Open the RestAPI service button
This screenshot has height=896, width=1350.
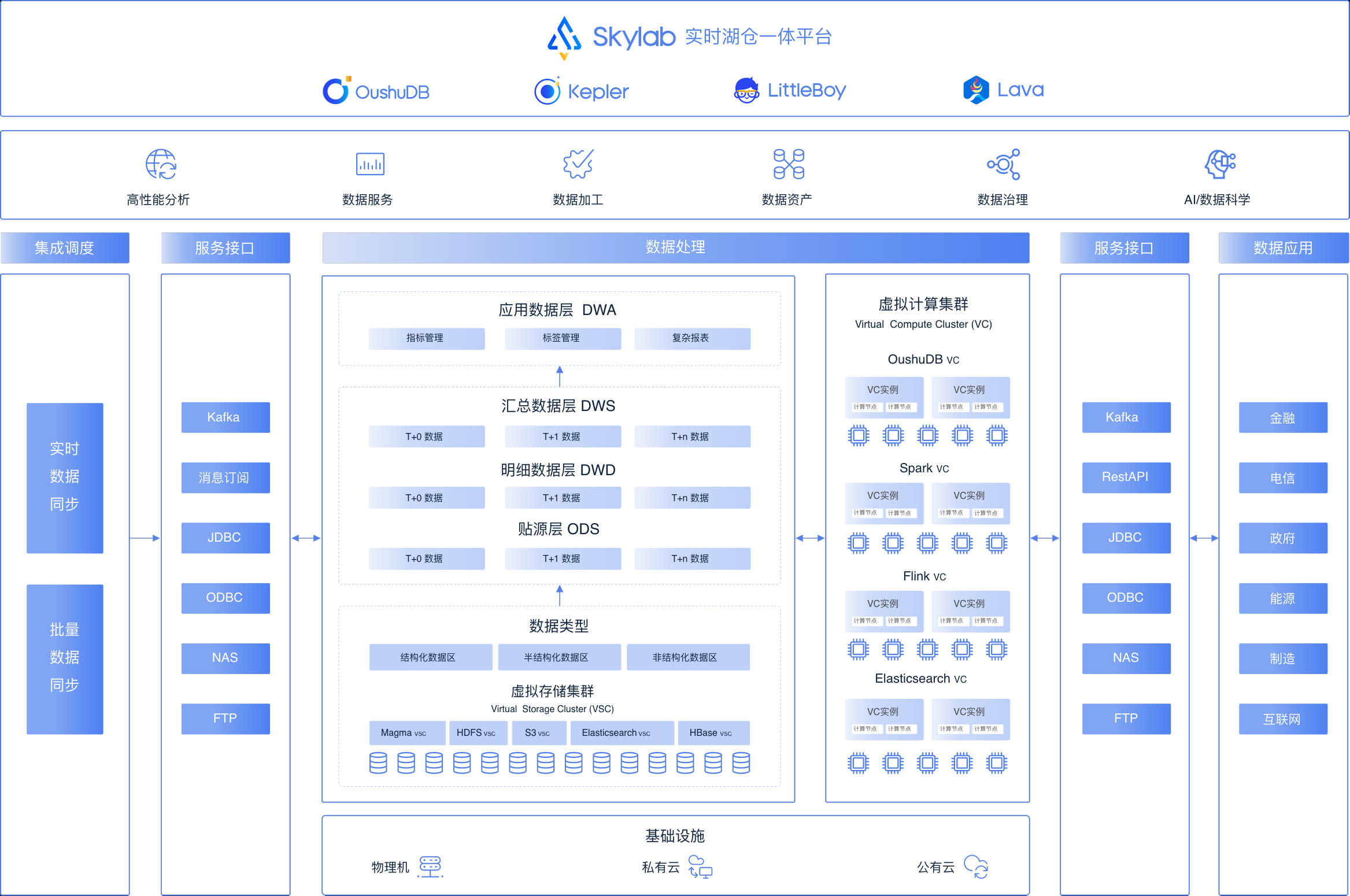(1126, 477)
